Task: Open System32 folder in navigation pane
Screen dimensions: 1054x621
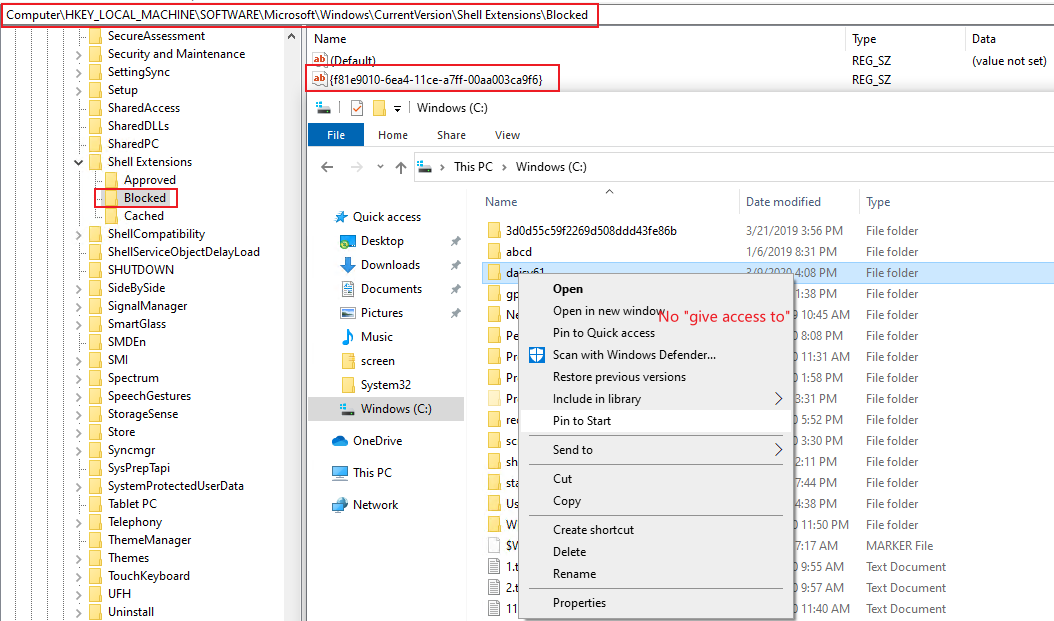Action: click(385, 385)
